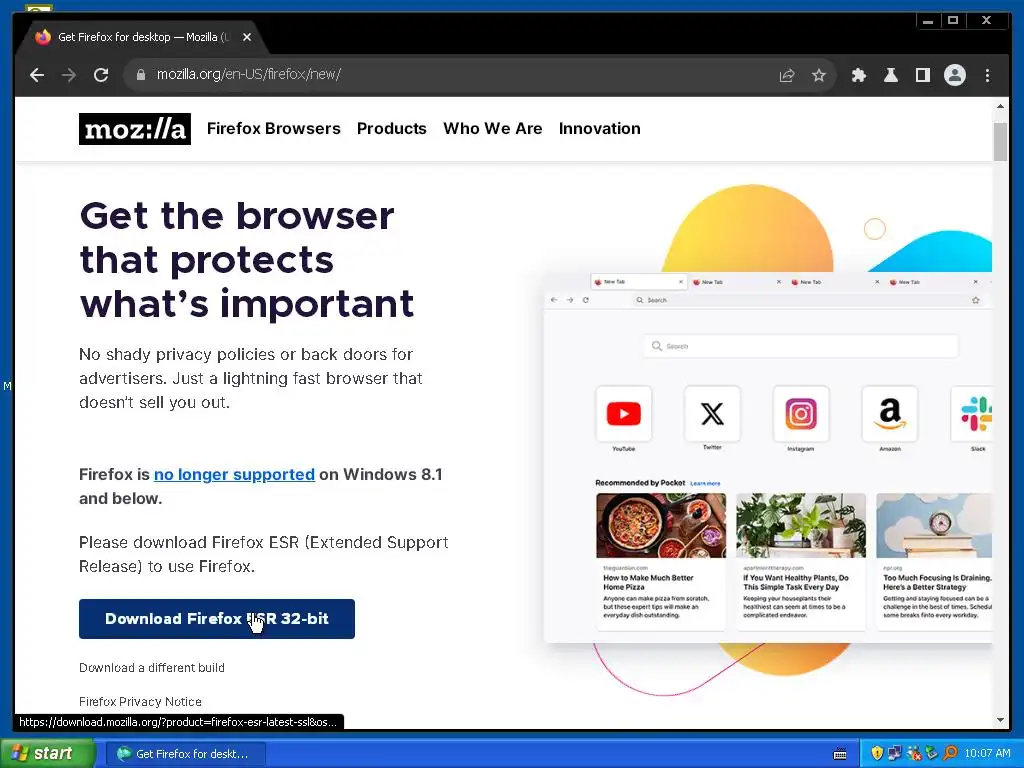Click the Get Firefox taskbar button
Viewport: 1024px width, 768px height.
[x=185, y=754]
